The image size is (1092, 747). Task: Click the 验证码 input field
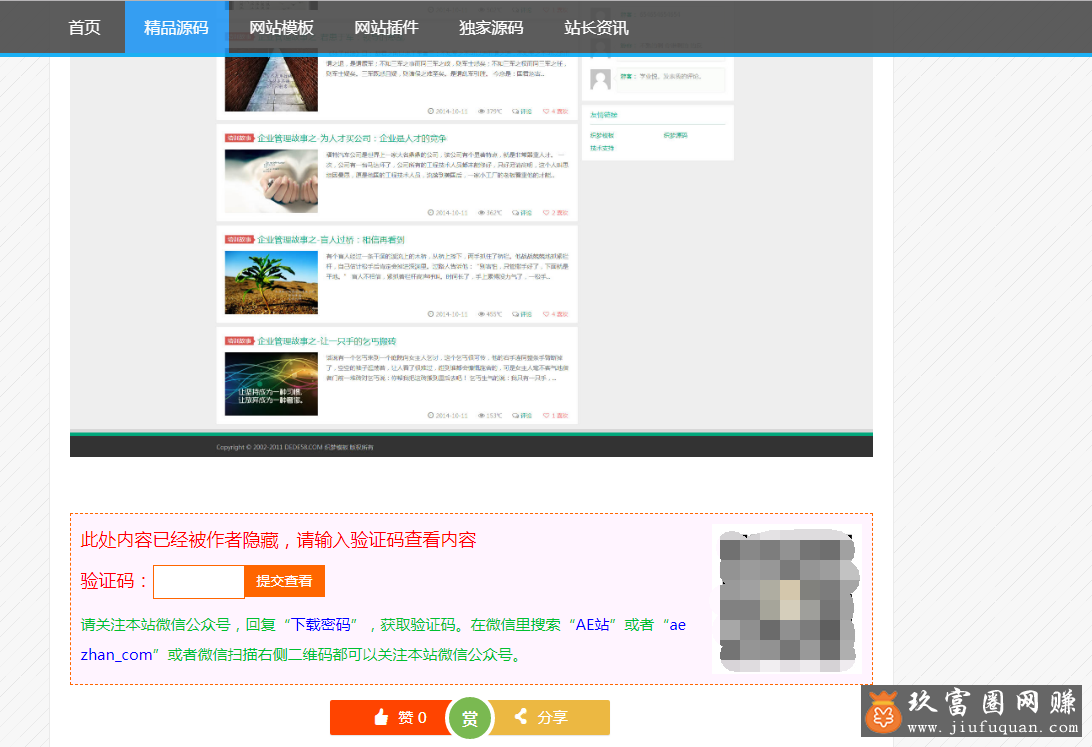coord(198,581)
